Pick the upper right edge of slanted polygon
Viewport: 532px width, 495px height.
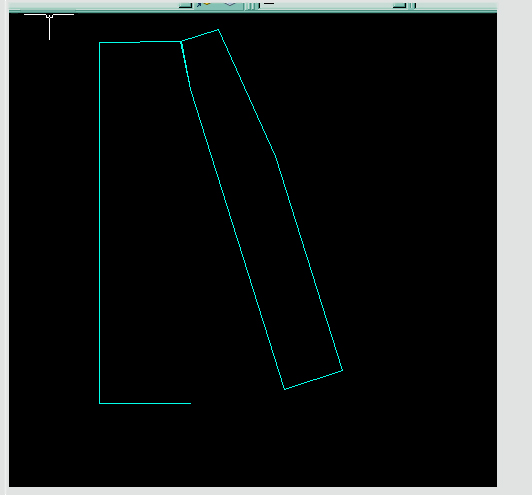(x=247, y=93)
